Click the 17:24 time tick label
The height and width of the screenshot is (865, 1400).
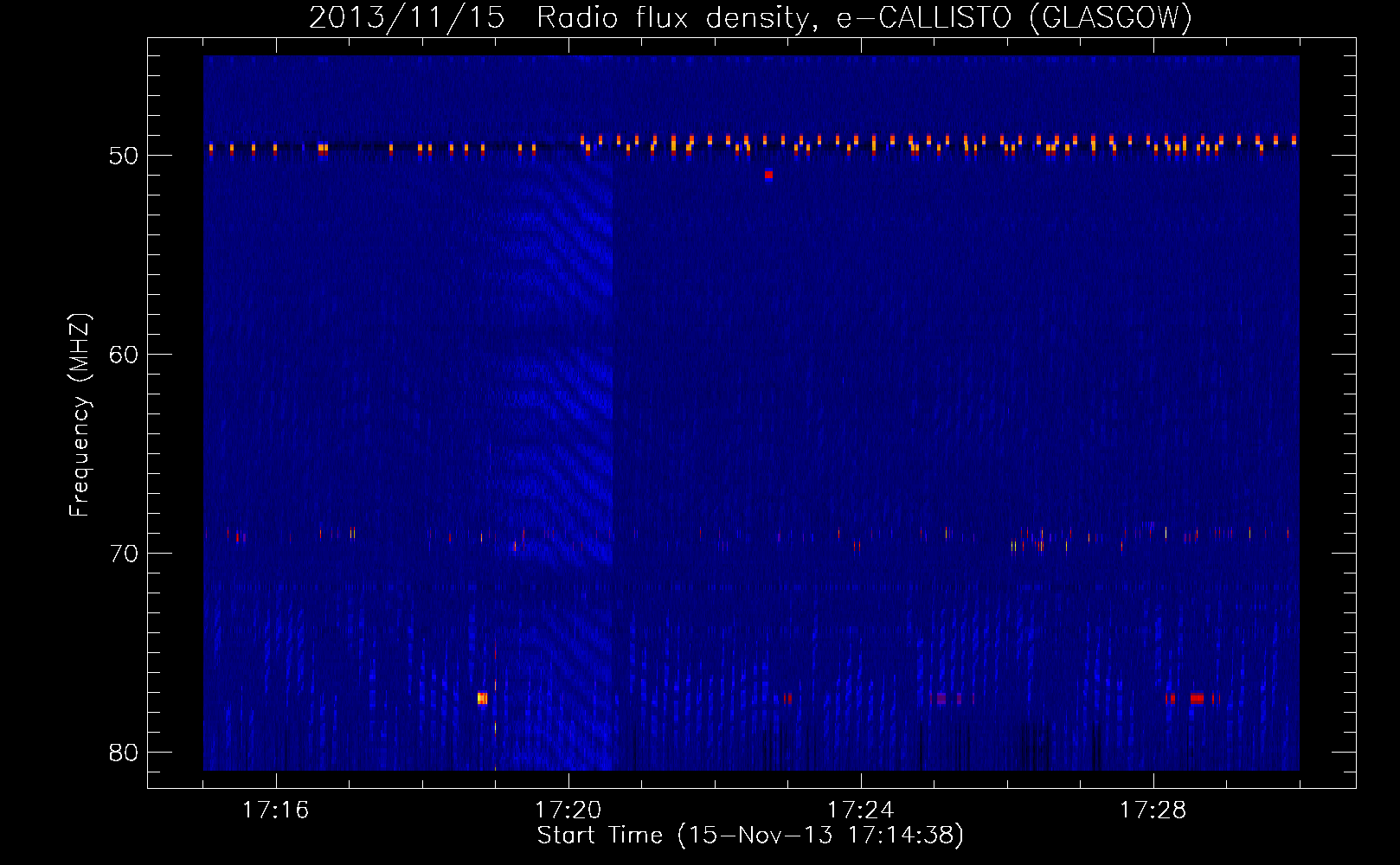(860, 811)
